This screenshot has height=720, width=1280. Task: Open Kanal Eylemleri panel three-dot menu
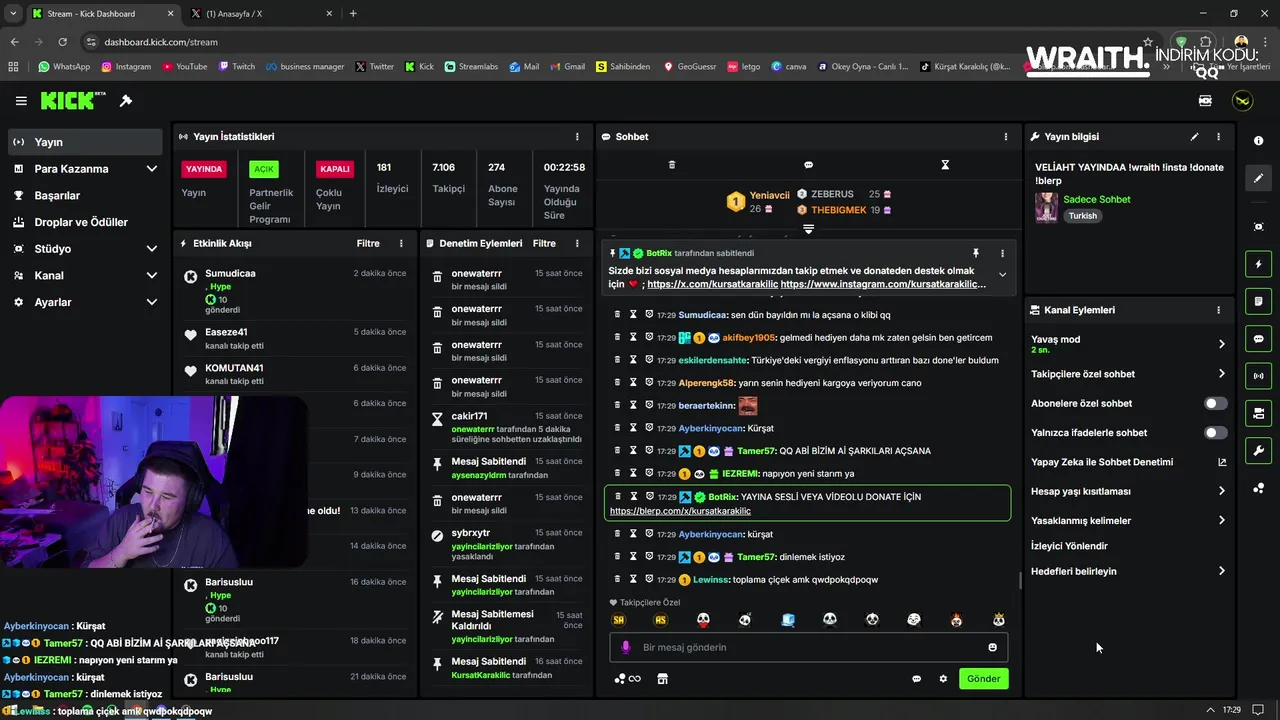click(x=1218, y=310)
